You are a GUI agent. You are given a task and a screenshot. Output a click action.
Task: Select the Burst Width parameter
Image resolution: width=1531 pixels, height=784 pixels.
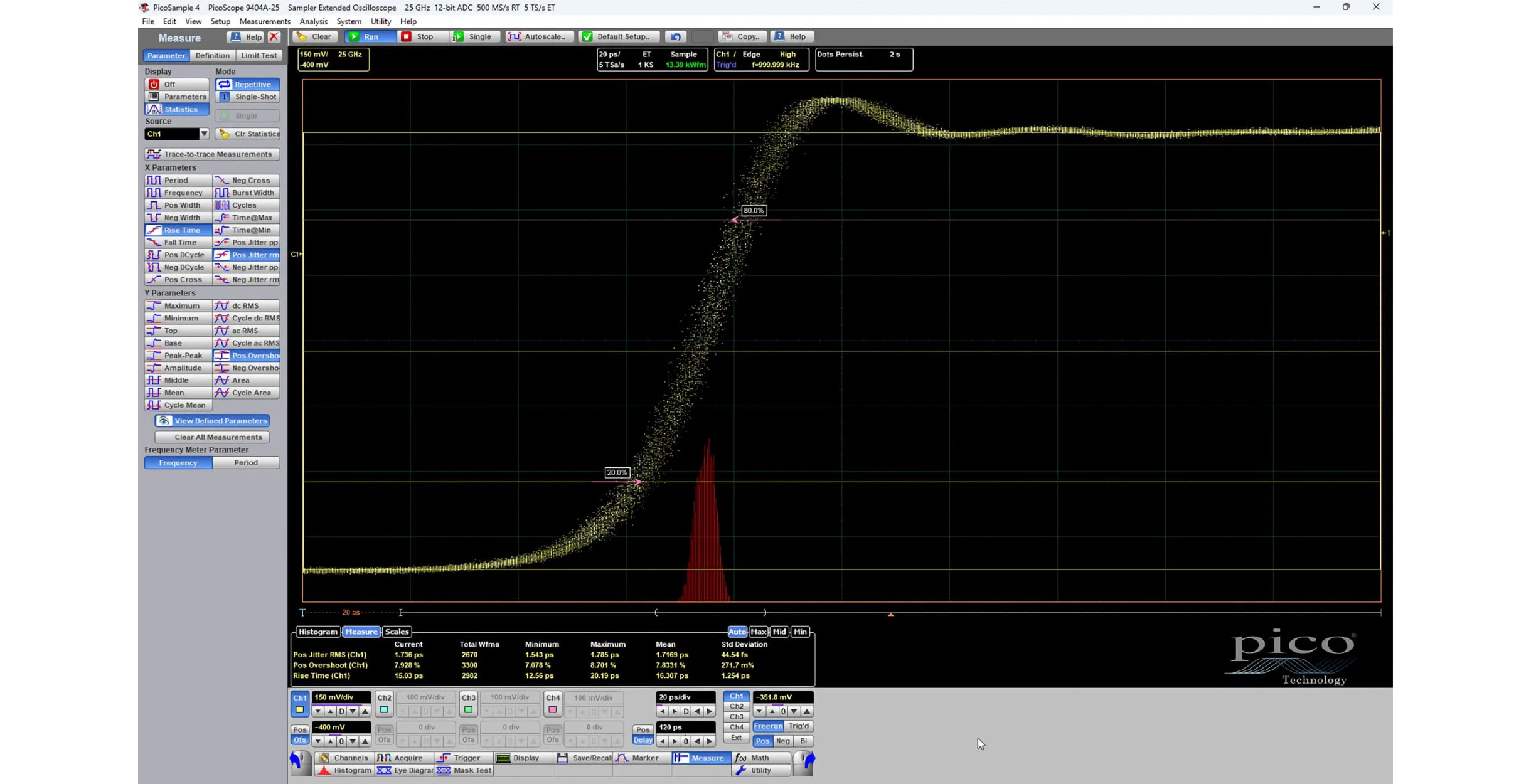point(247,193)
